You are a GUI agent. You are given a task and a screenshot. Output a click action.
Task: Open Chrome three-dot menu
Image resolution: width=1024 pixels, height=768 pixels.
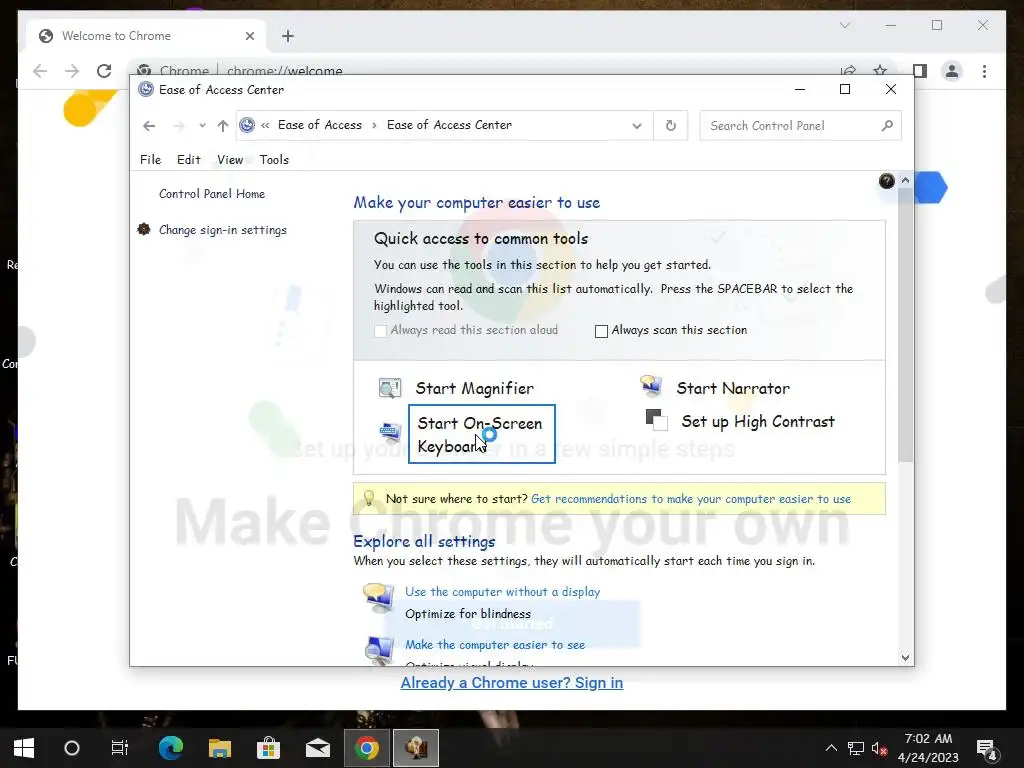point(984,71)
